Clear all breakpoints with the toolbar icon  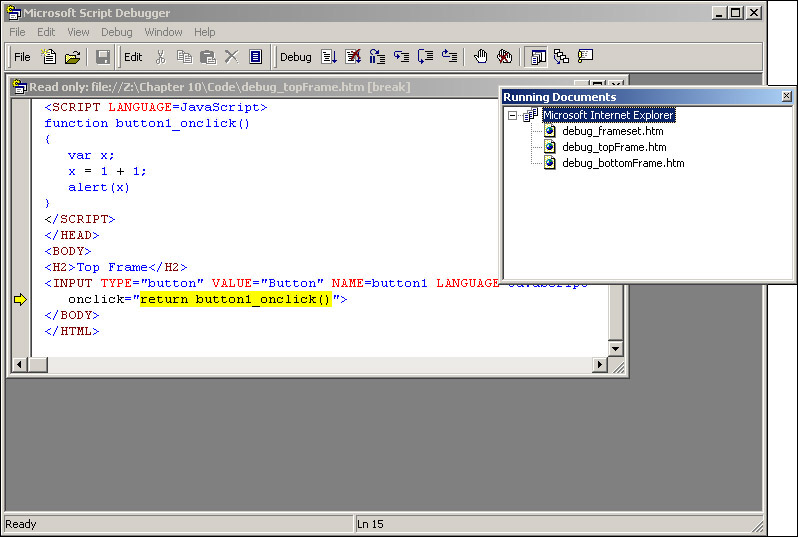[505, 57]
